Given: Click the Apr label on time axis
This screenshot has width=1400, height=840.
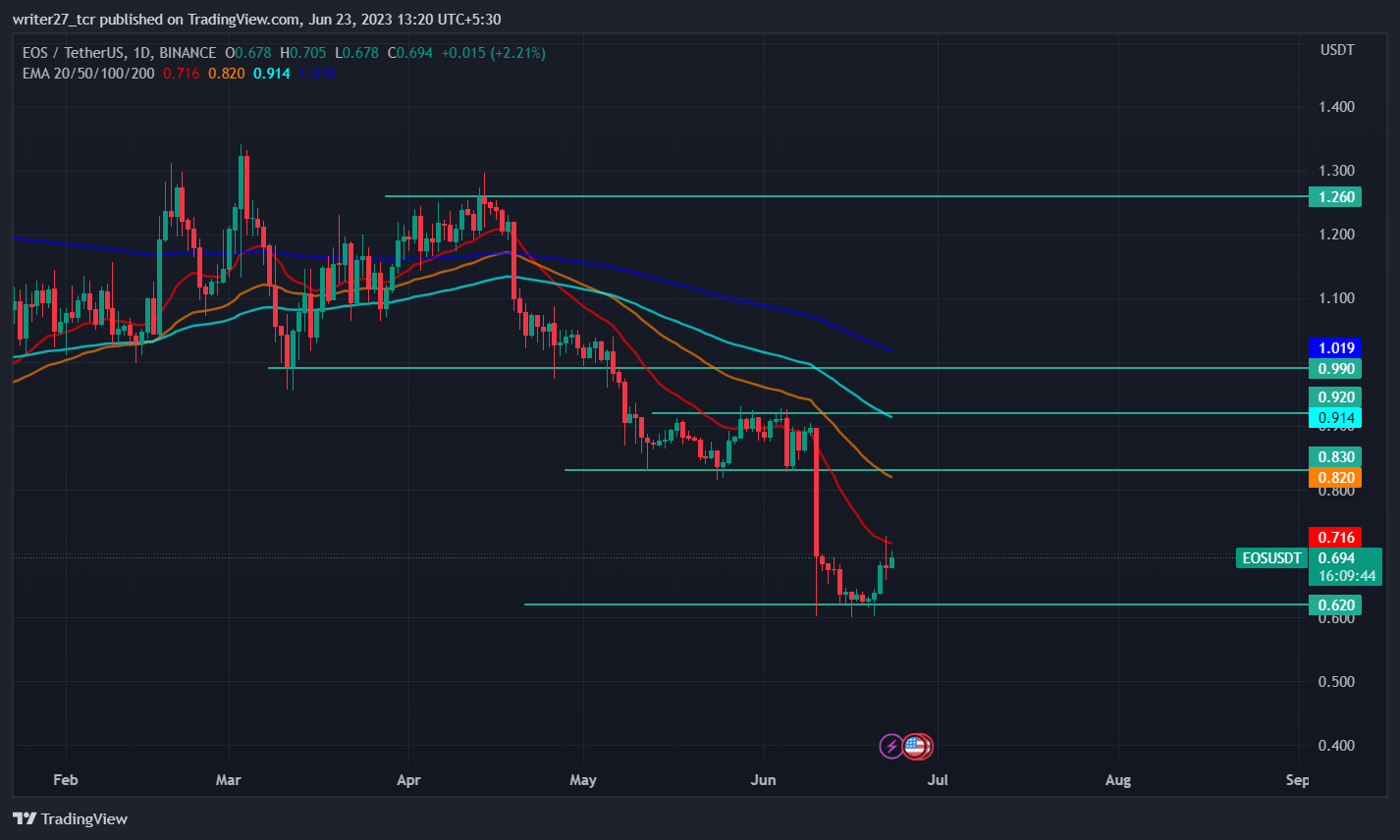Looking at the screenshot, I should tap(408, 780).
